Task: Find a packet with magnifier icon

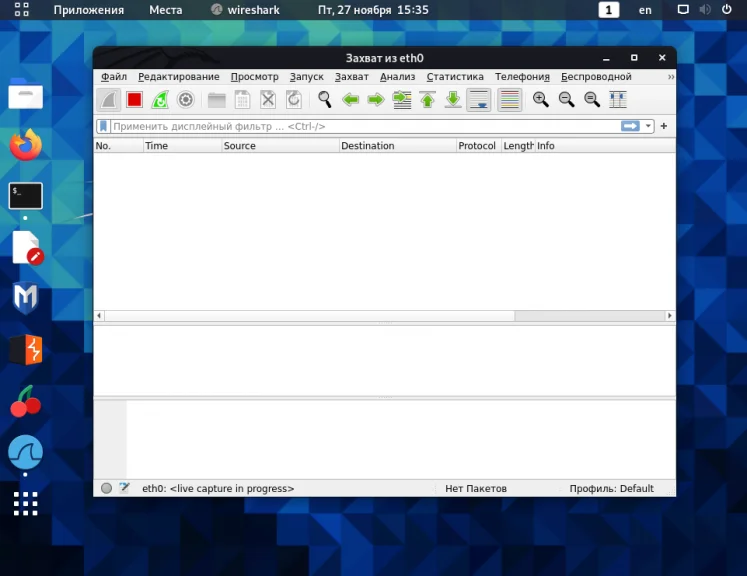Action: tap(325, 100)
